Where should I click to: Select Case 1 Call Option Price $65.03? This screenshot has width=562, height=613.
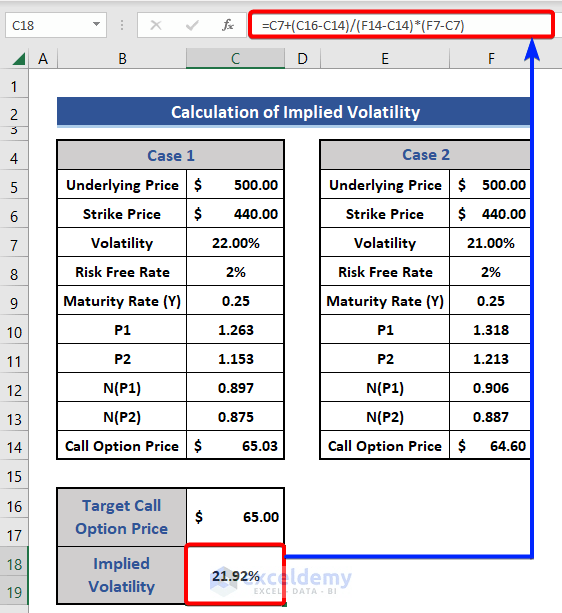click(235, 445)
